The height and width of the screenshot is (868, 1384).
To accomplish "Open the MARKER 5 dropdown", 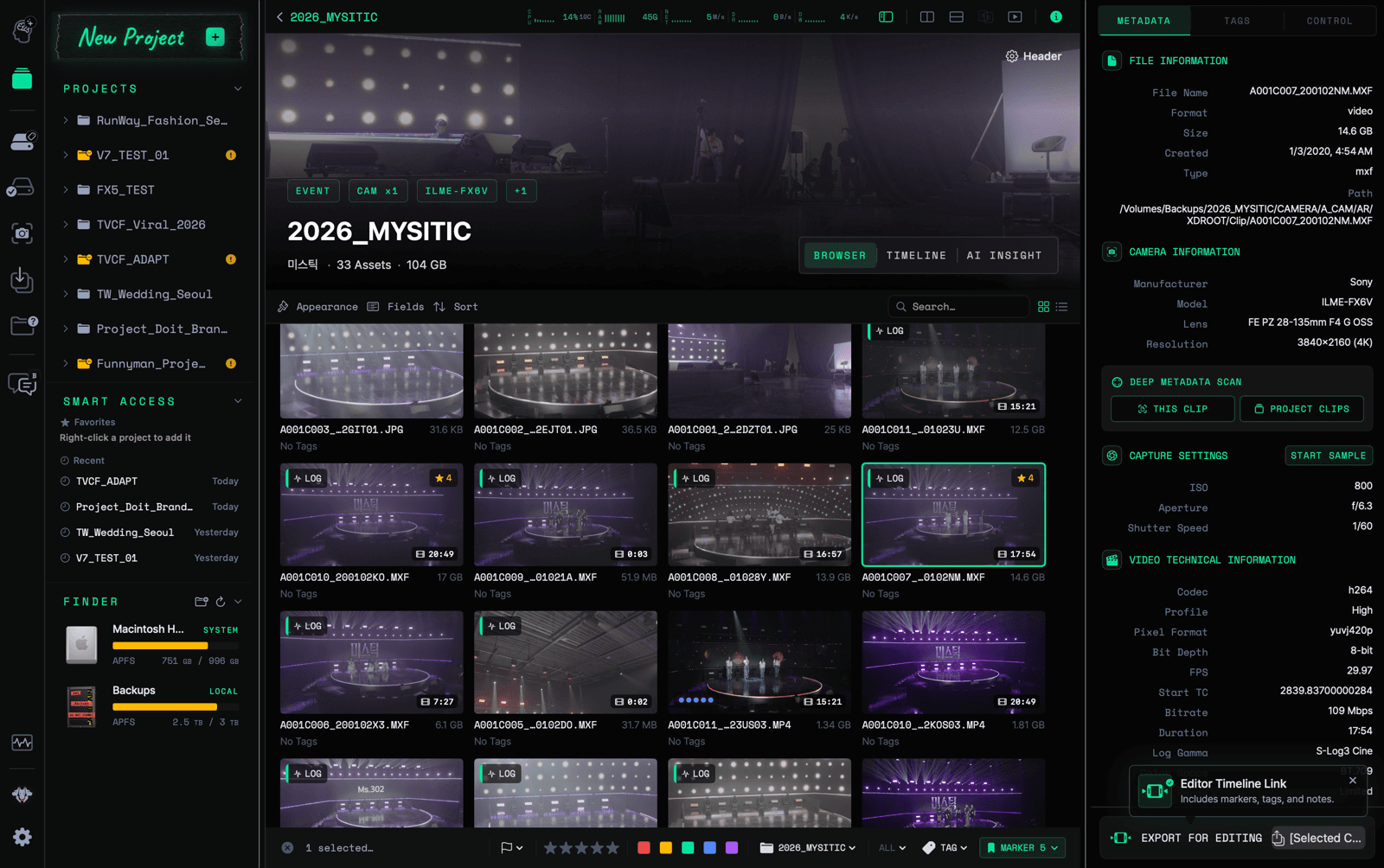I will click(x=1022, y=848).
